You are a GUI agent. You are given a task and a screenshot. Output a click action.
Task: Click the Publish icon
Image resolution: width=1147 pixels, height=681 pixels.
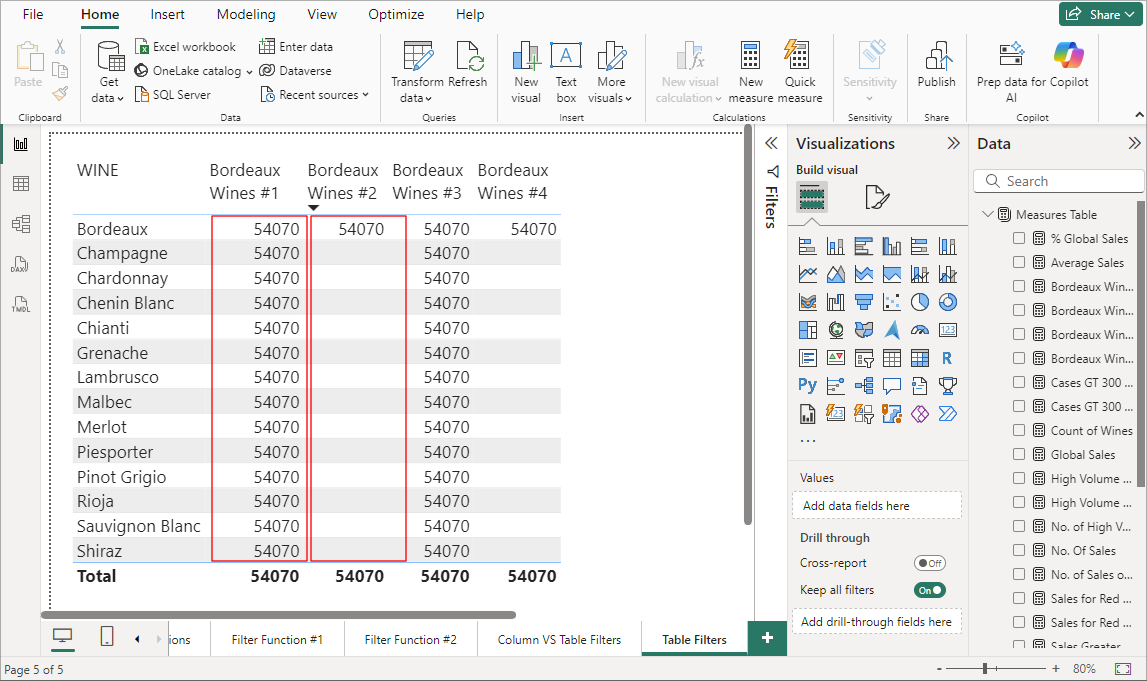(936, 66)
